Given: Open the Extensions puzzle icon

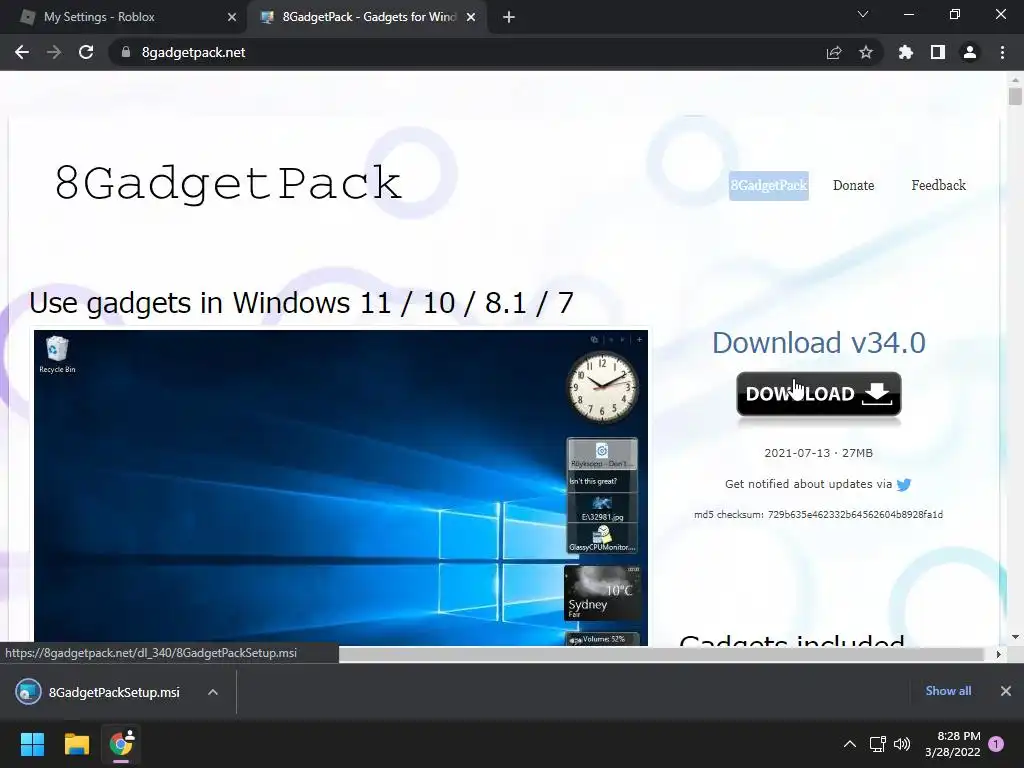Looking at the screenshot, I should point(905,52).
